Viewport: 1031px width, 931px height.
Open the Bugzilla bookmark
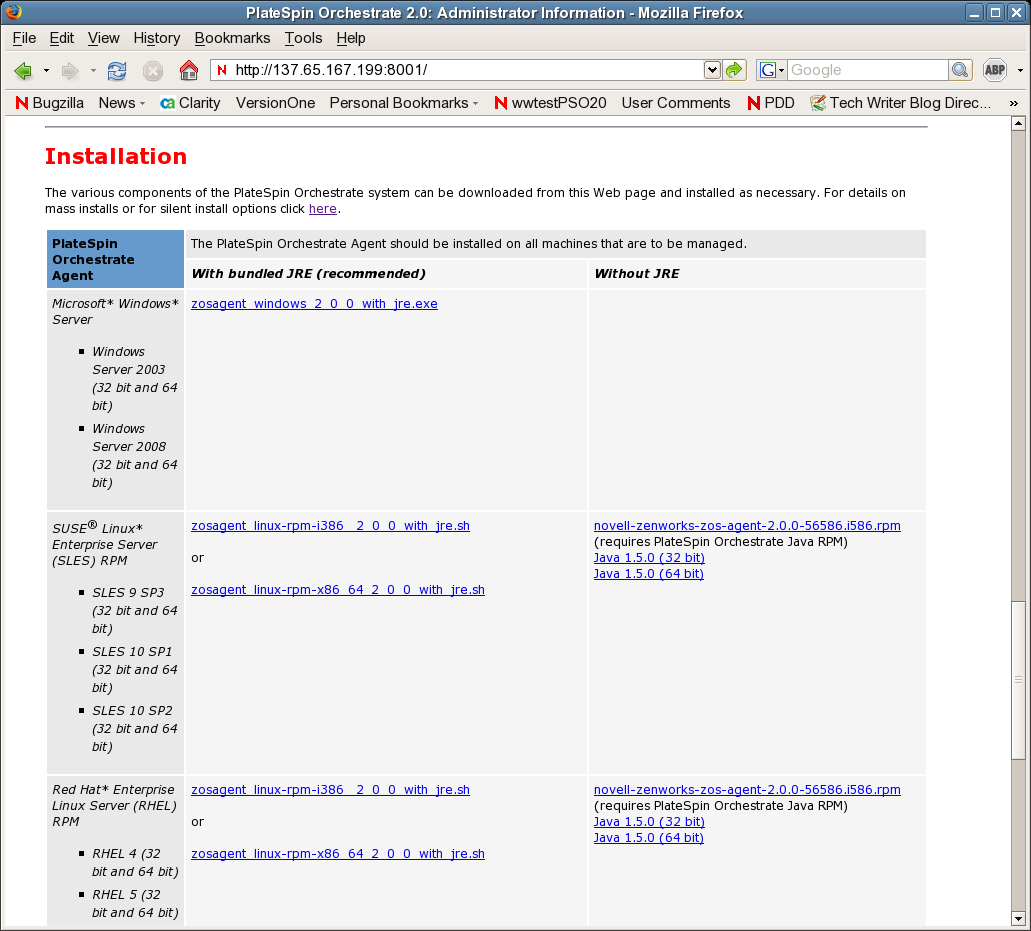pyautogui.click(x=50, y=103)
